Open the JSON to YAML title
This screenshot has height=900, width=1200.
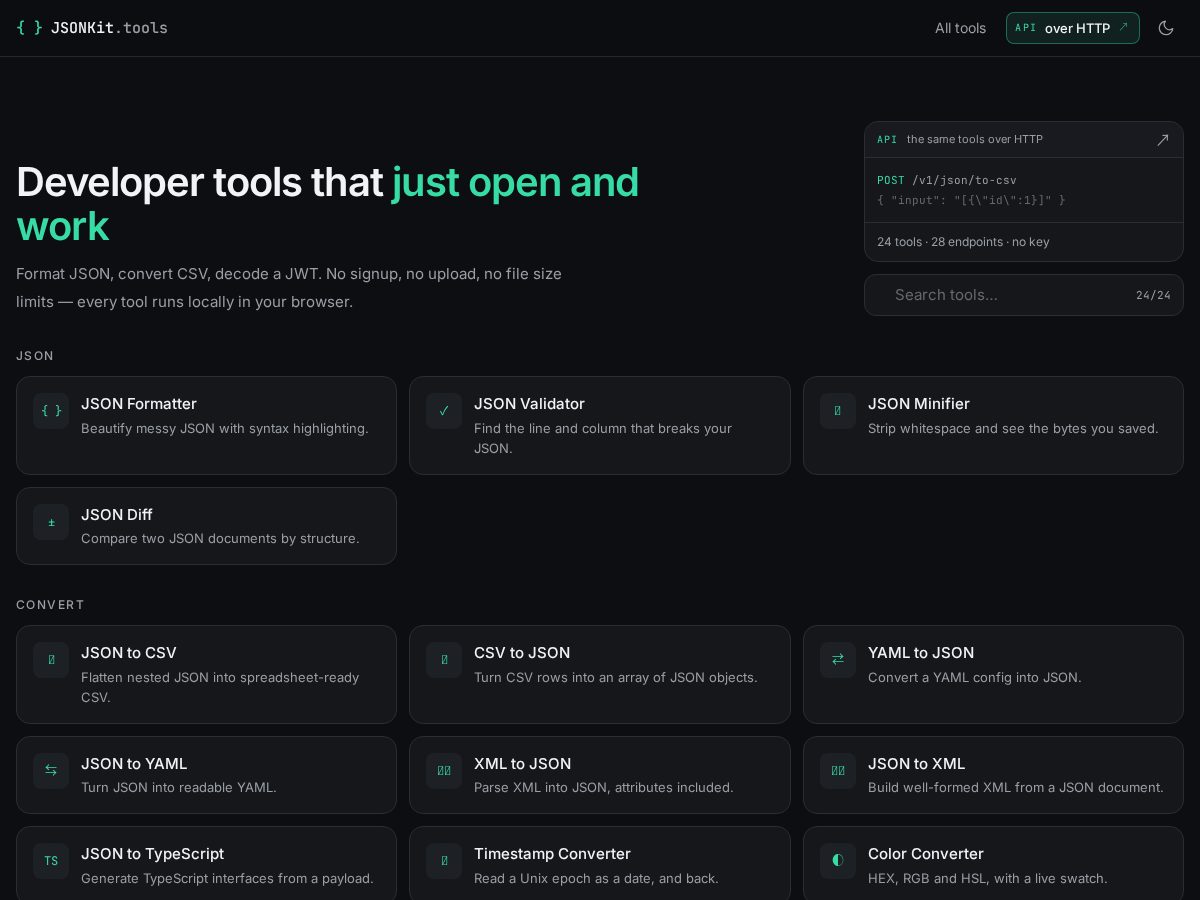tap(134, 764)
